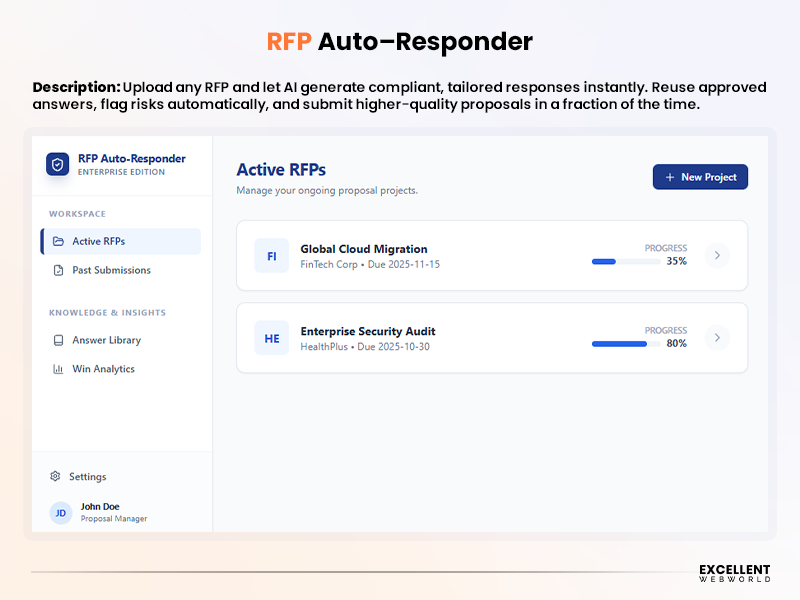Click the JD avatar for John Doe
The height and width of the screenshot is (600, 800).
[60, 512]
